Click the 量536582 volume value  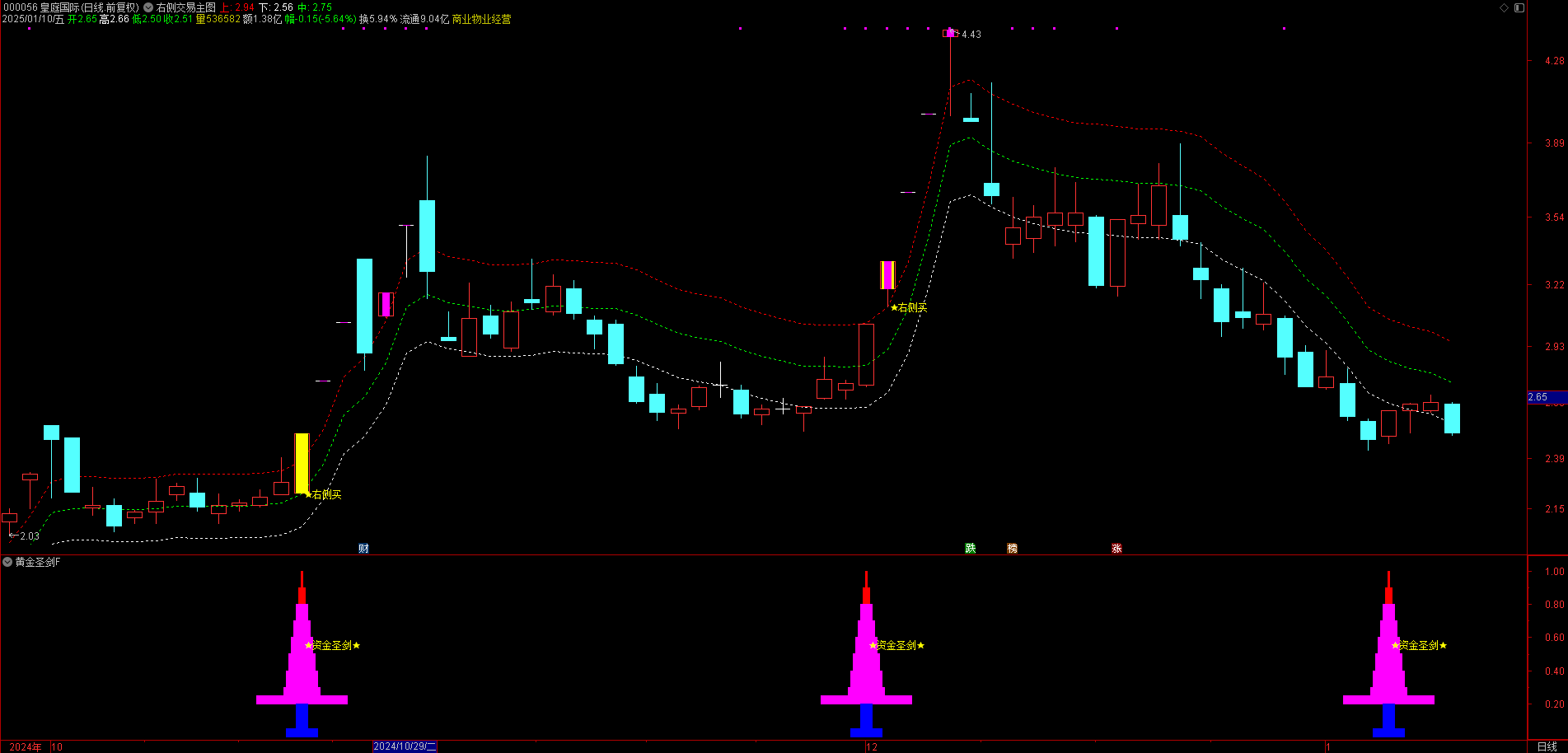pyautogui.click(x=218, y=19)
